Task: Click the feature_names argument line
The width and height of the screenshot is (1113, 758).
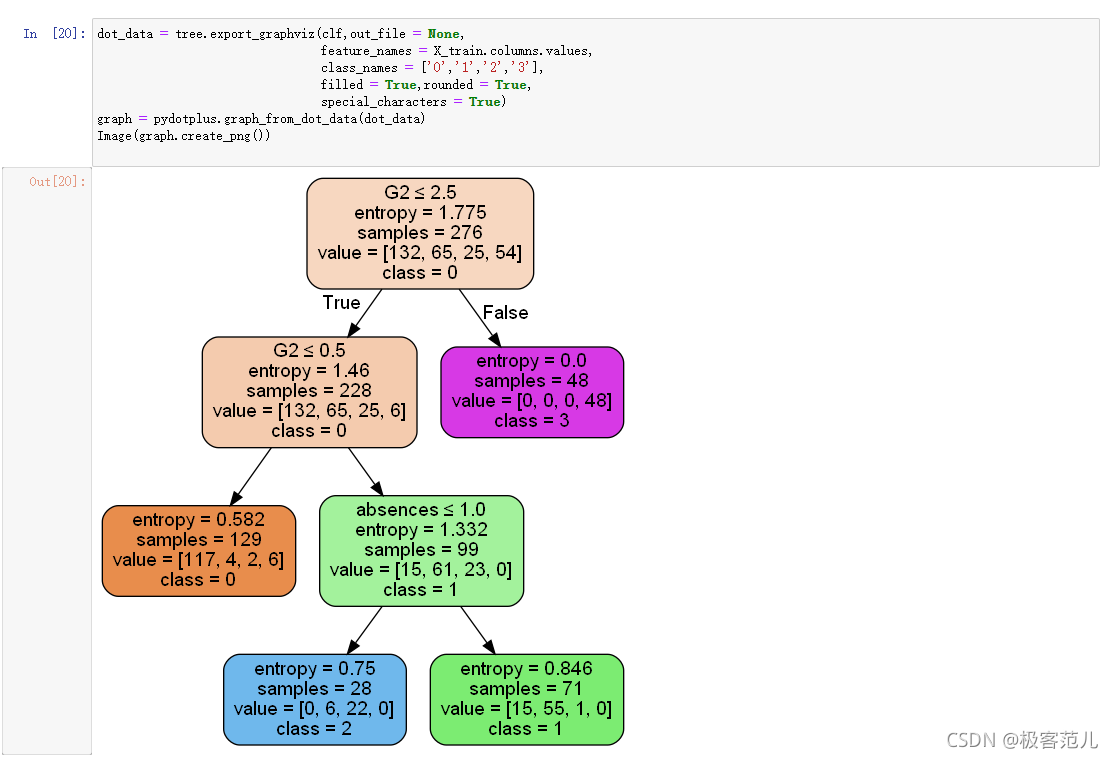Action: pos(456,50)
